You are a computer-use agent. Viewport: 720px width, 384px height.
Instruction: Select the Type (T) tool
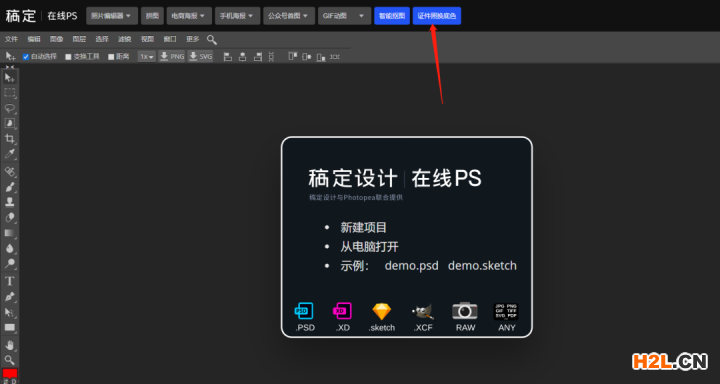tap(10, 281)
